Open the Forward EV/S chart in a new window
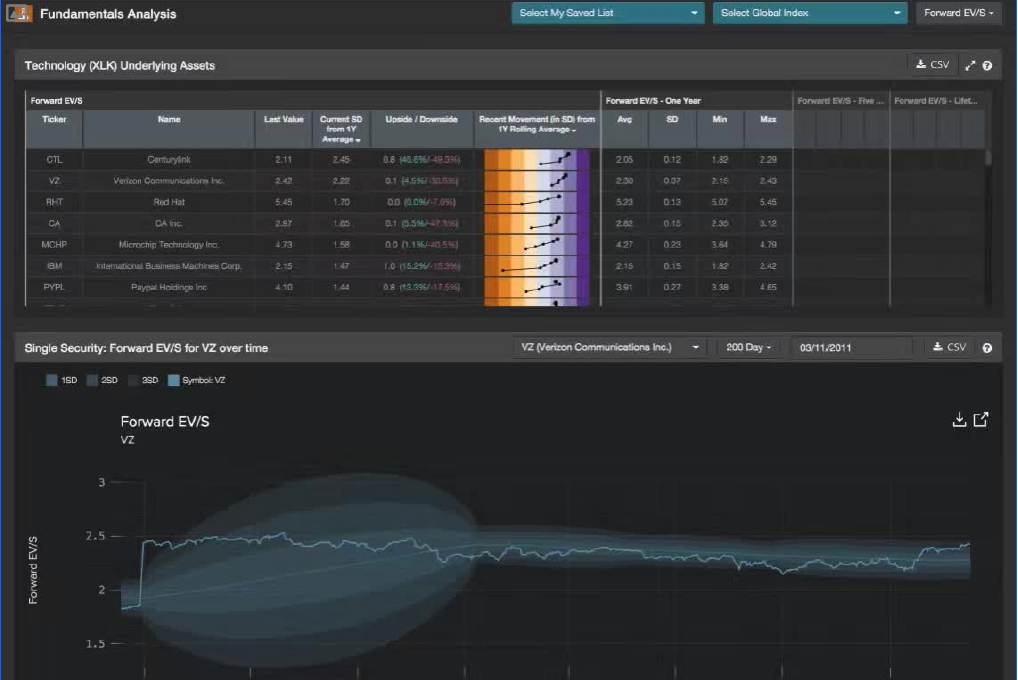This screenshot has width=1018, height=680. [981, 420]
